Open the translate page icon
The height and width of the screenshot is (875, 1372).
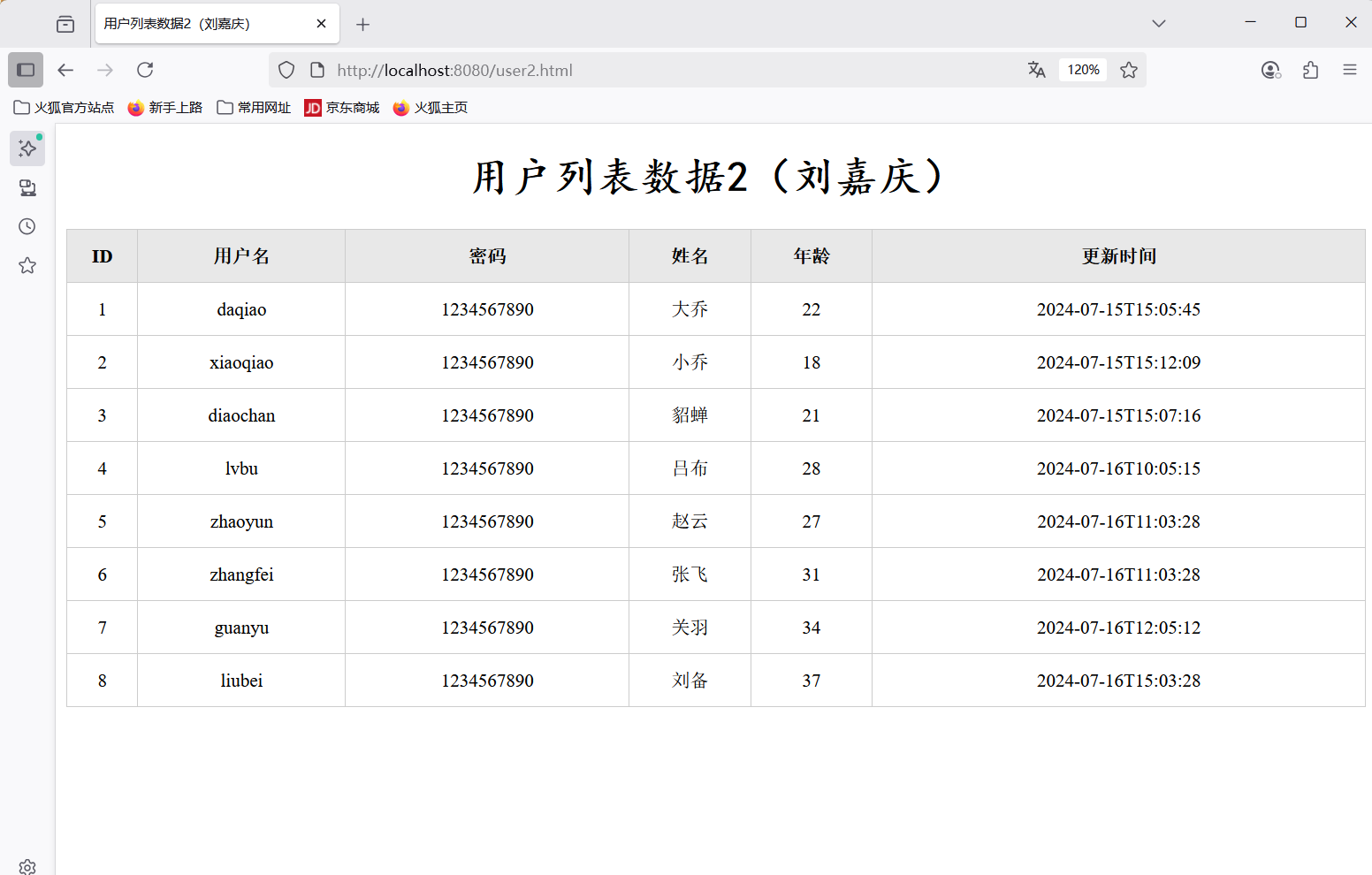(x=1037, y=70)
